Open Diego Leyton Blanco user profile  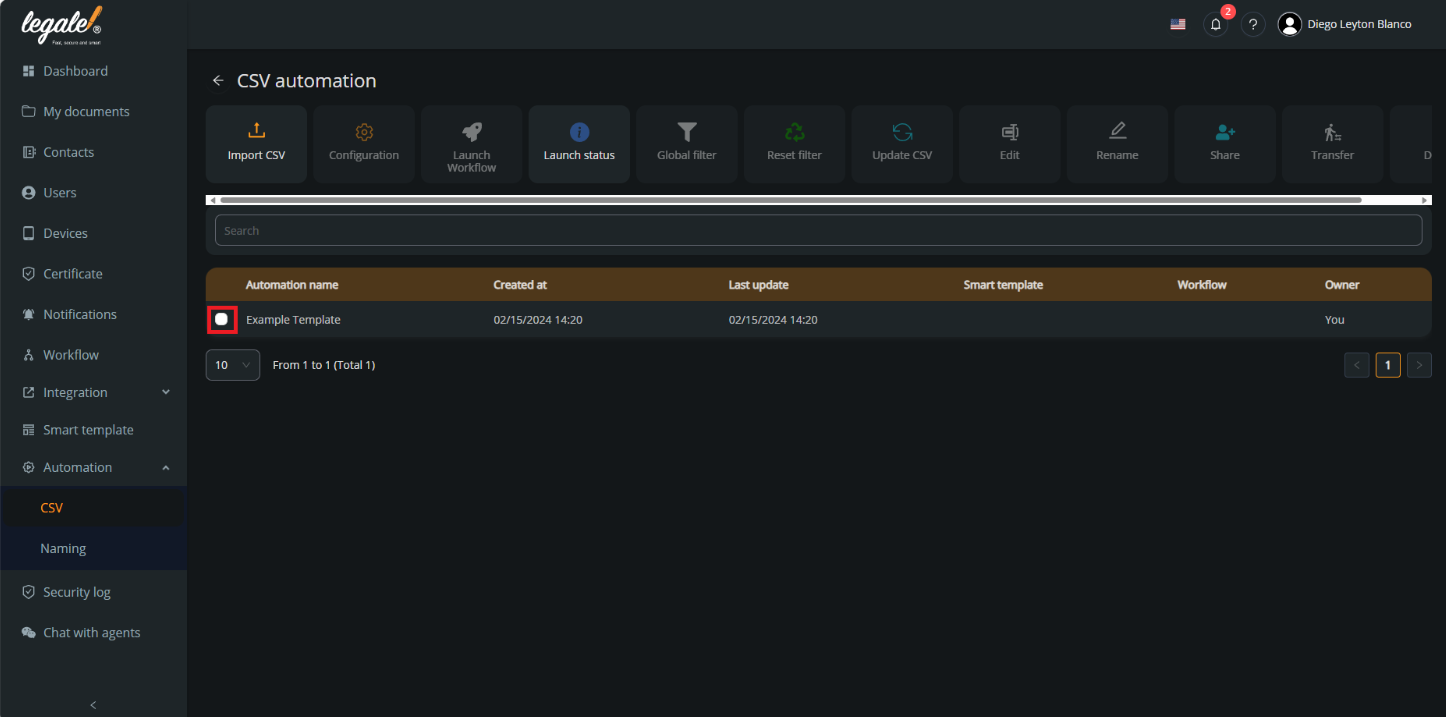coord(1346,25)
